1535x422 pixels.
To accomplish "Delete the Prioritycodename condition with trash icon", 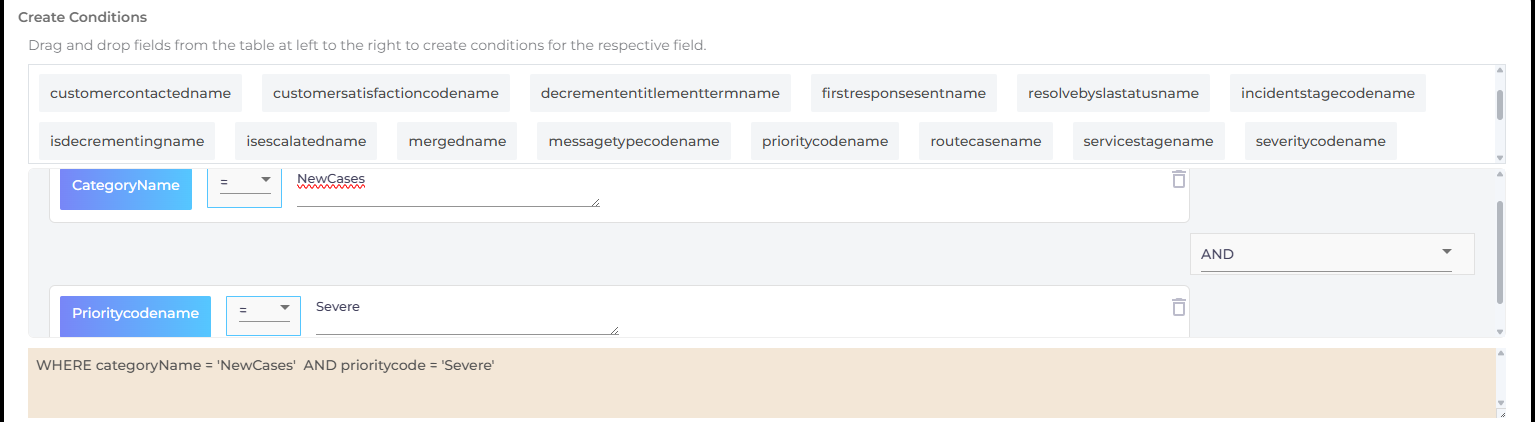I will click(1179, 307).
